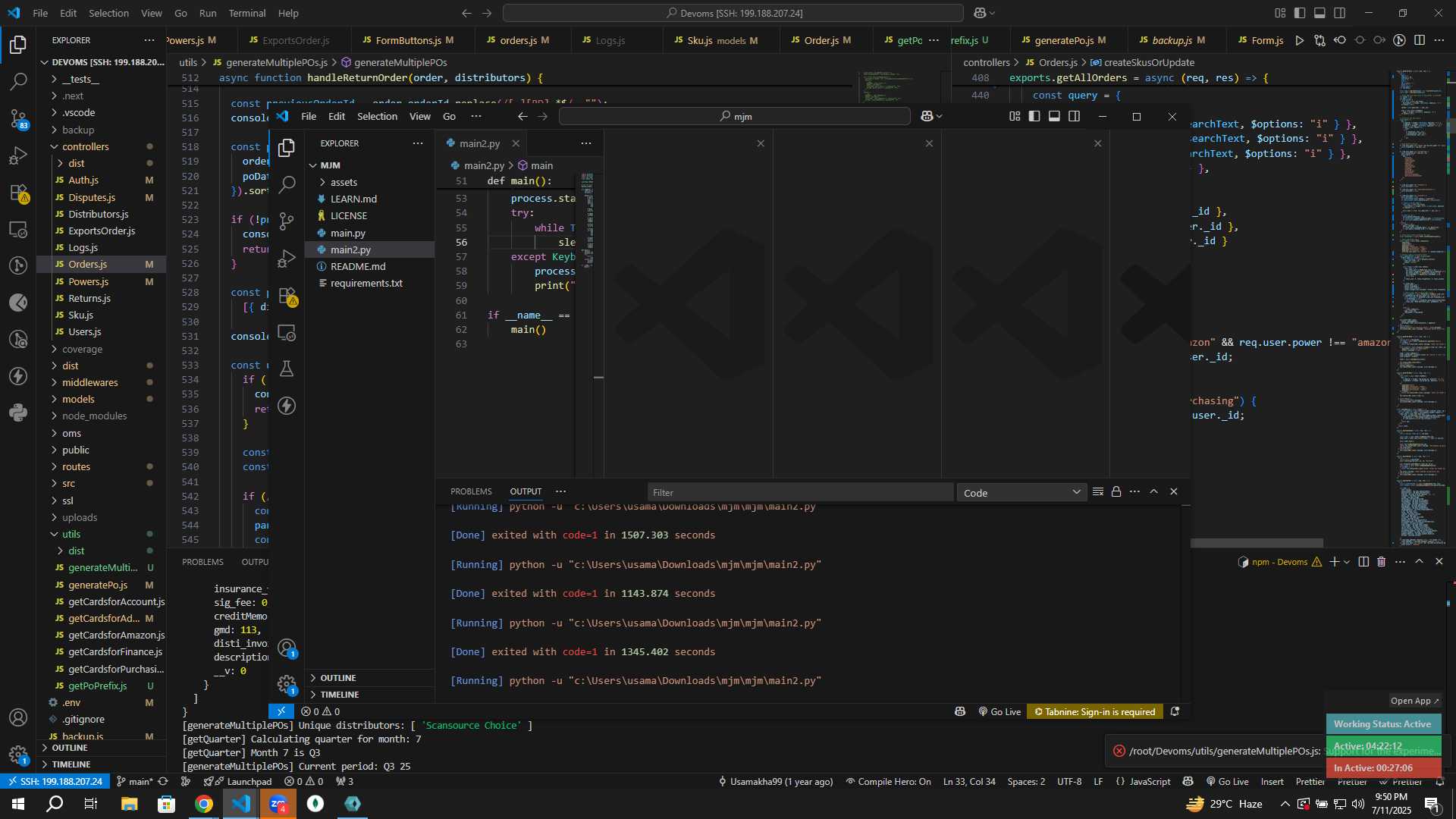Screen dimensions: 1456x819
Task: Focus the output Filter input field
Action: (x=801, y=493)
